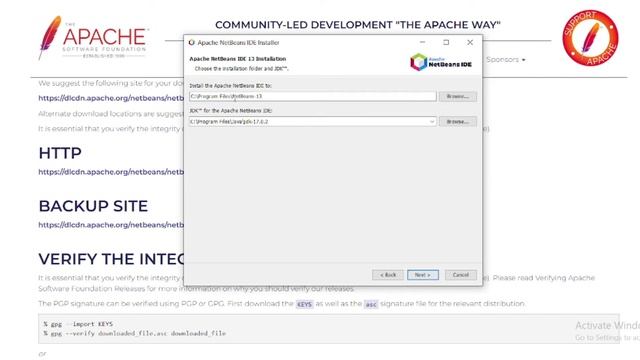
Task: Cancel the NetBeans installation
Action: point(460,275)
